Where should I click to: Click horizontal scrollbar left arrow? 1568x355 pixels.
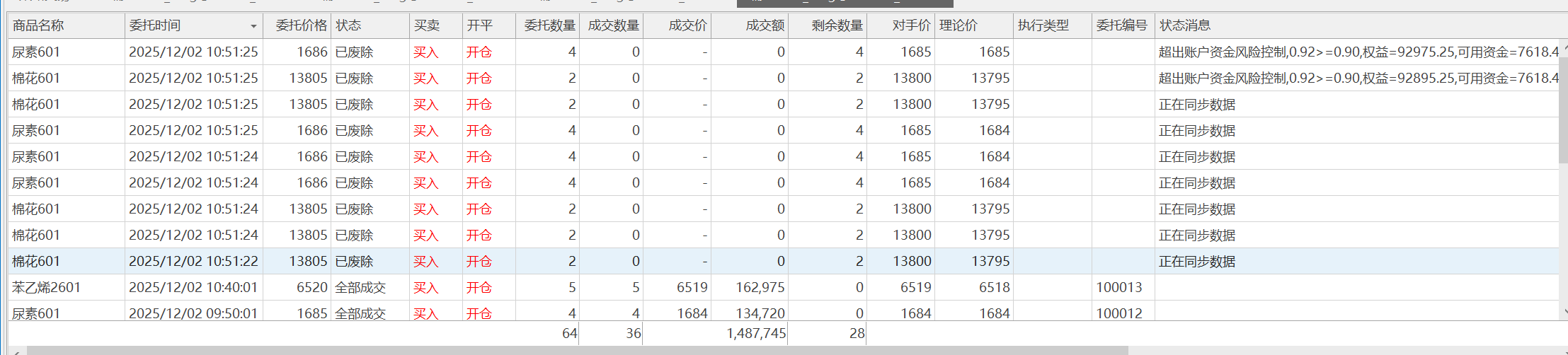click(x=16, y=351)
